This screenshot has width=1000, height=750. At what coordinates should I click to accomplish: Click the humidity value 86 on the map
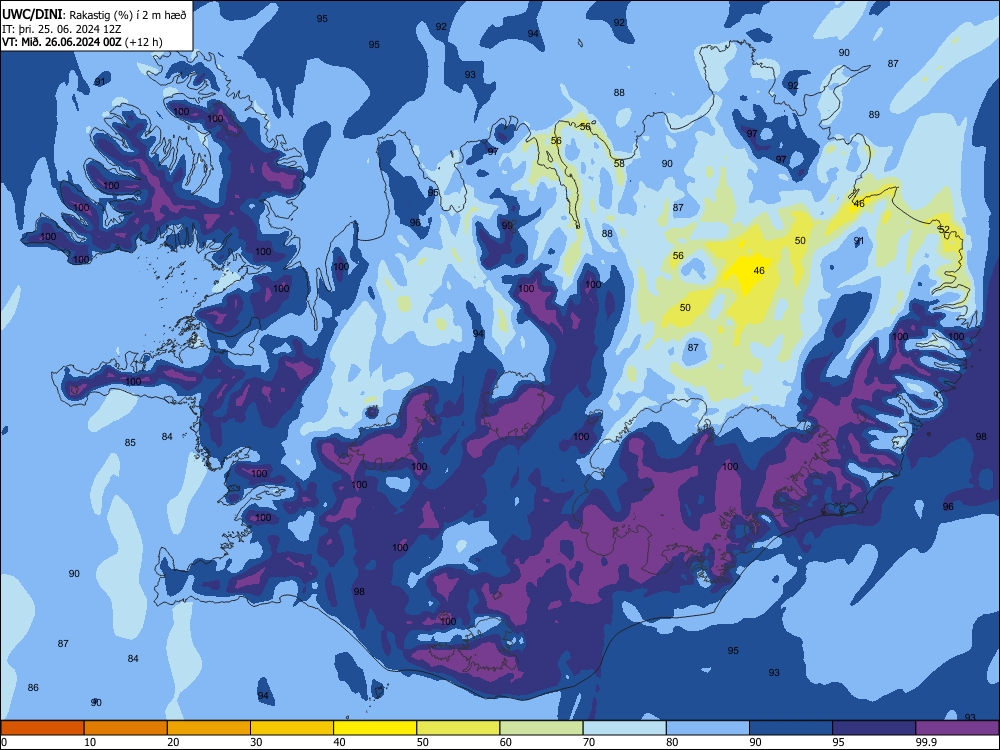click(x=33, y=688)
